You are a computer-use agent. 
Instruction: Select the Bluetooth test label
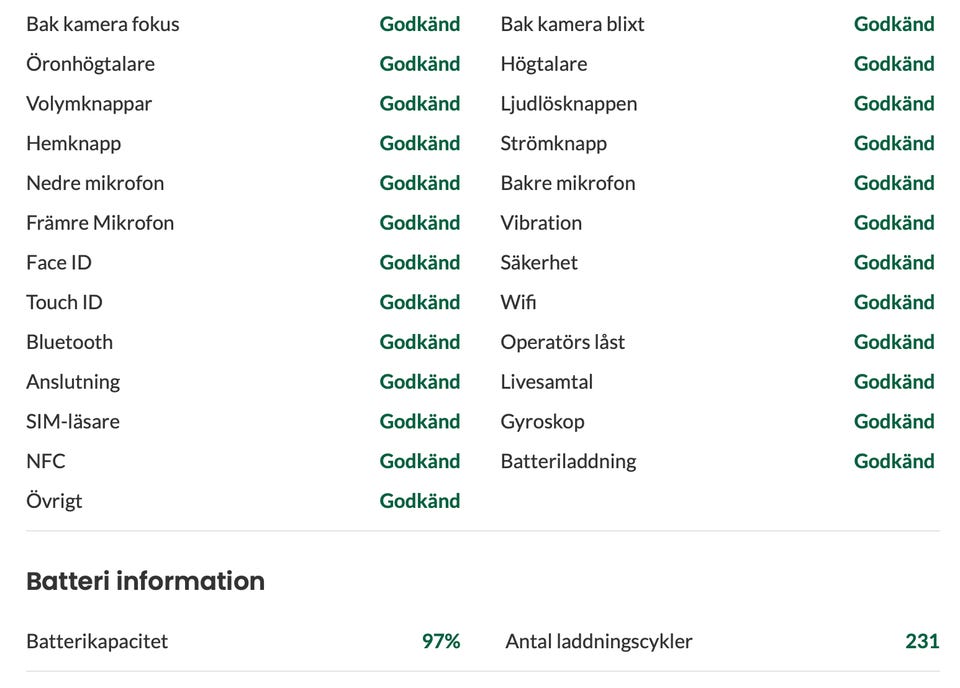(69, 342)
